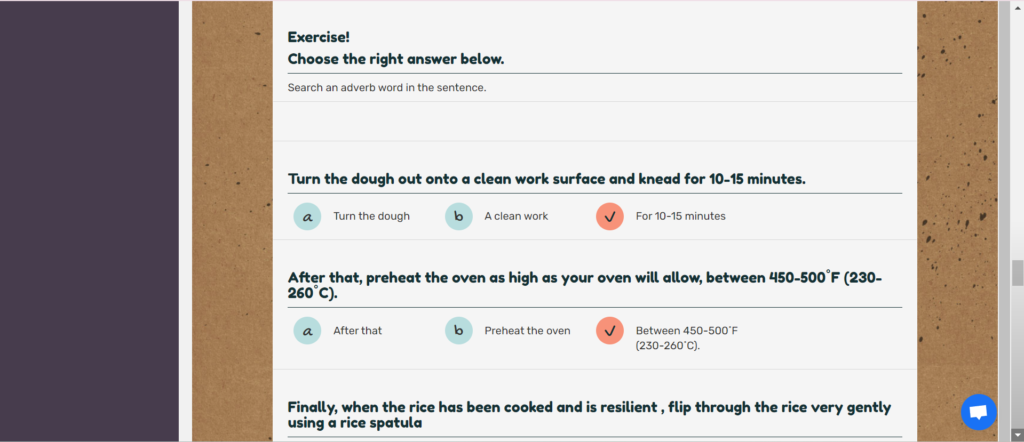Open the blue chat bubble icon
This screenshot has width=1024, height=442.
978,412
